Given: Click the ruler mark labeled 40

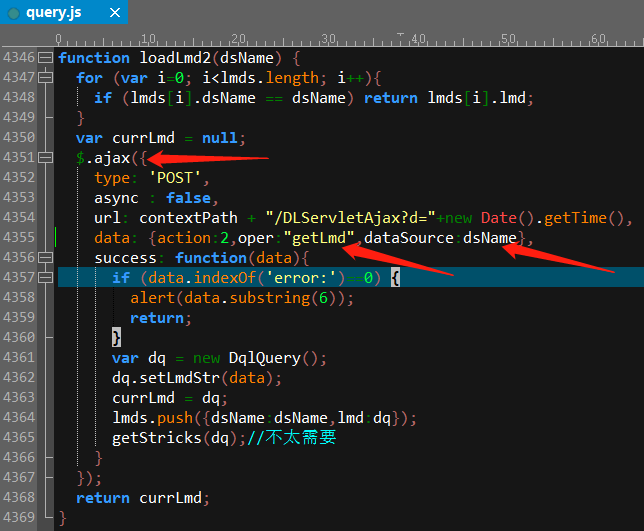Looking at the screenshot, I should pyautogui.click(x=418, y=39).
